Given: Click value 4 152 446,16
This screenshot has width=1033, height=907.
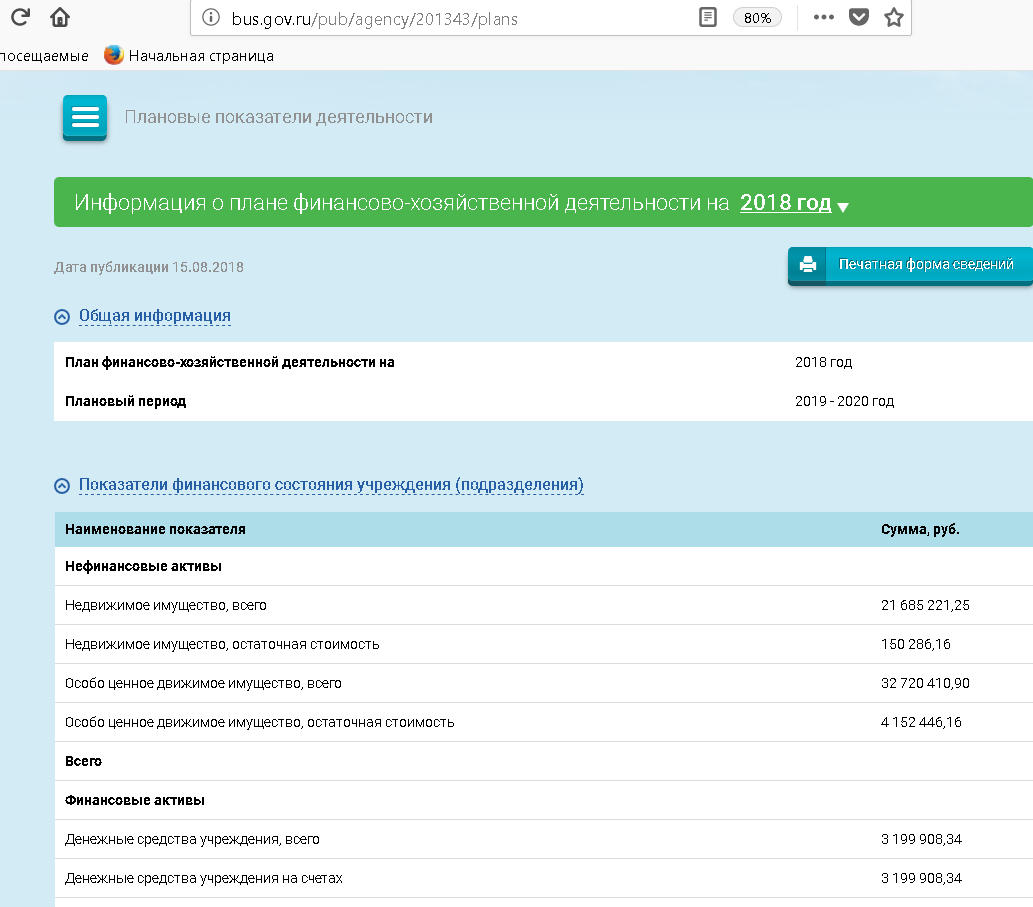Looking at the screenshot, I should pos(921,722).
